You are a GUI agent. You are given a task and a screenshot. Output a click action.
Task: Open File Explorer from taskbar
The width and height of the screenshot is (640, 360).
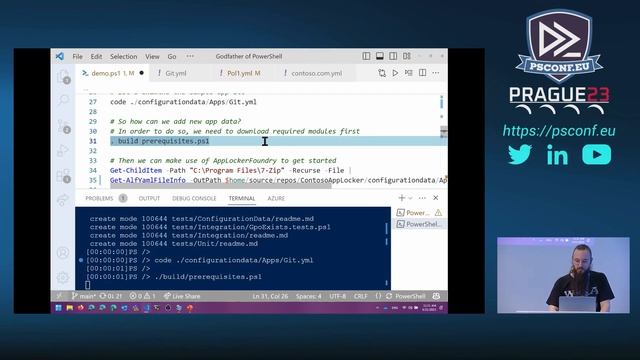click(70, 308)
